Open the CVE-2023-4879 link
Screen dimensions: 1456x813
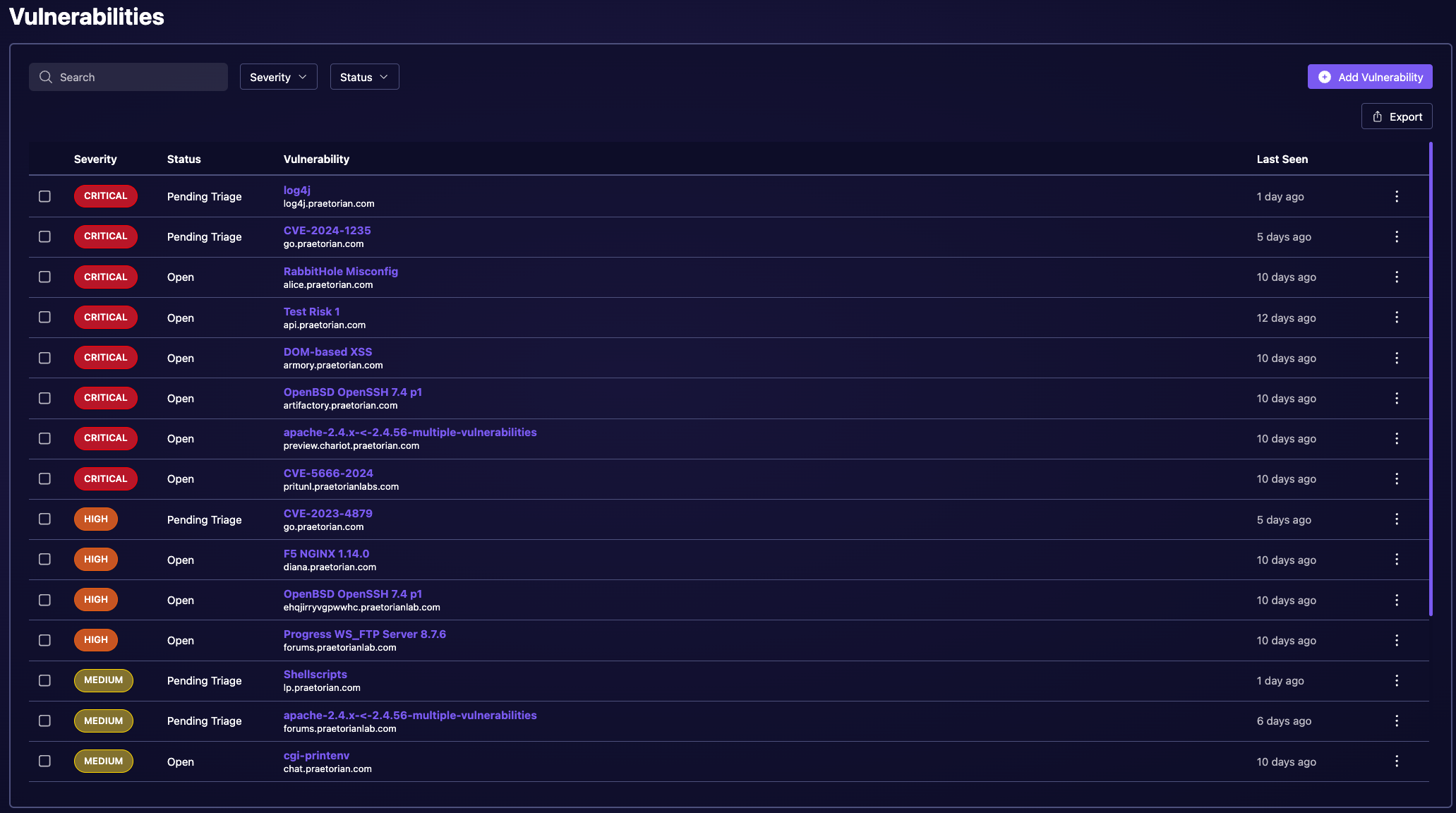[x=327, y=514]
